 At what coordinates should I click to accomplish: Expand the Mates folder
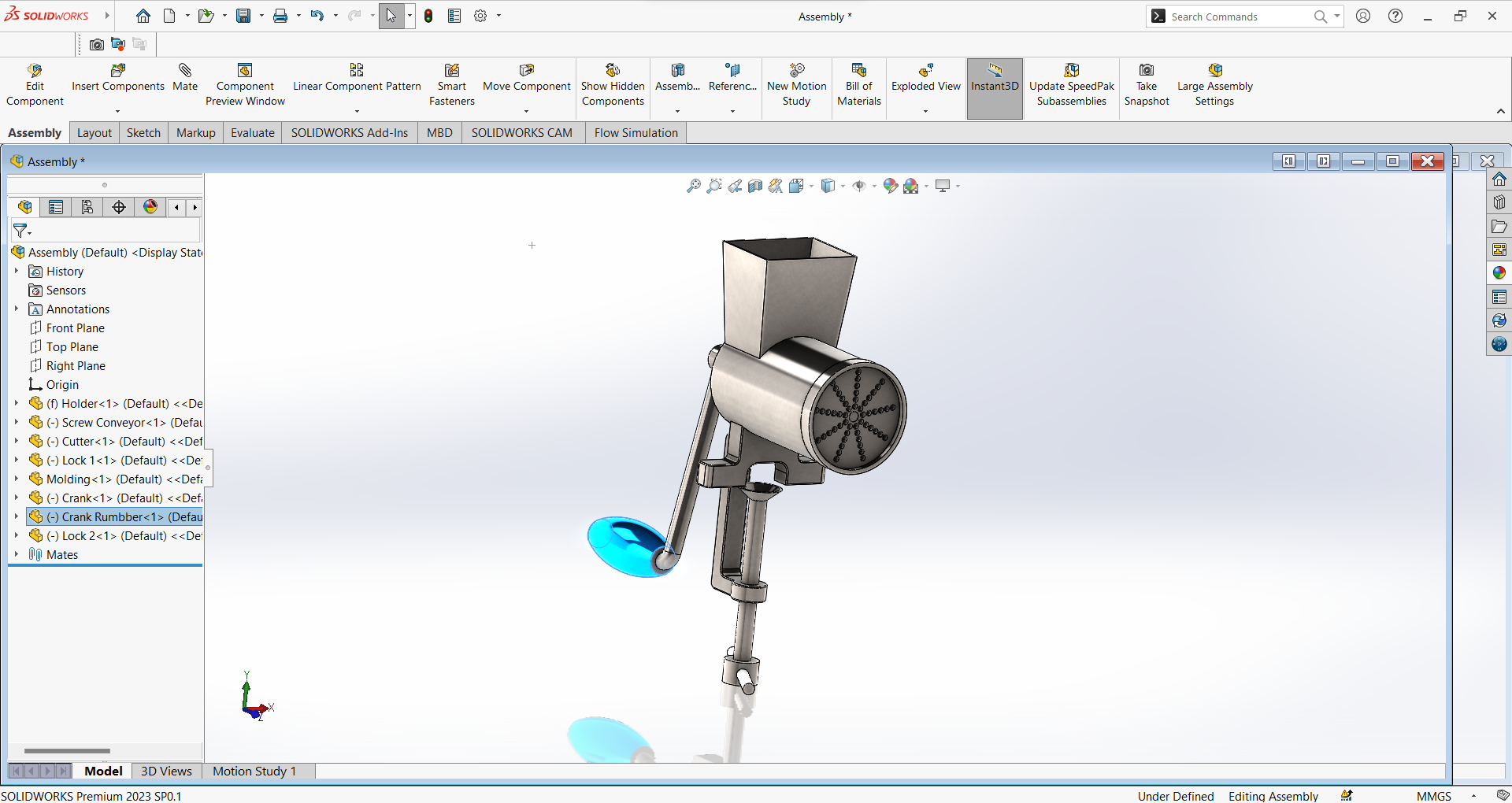16,554
